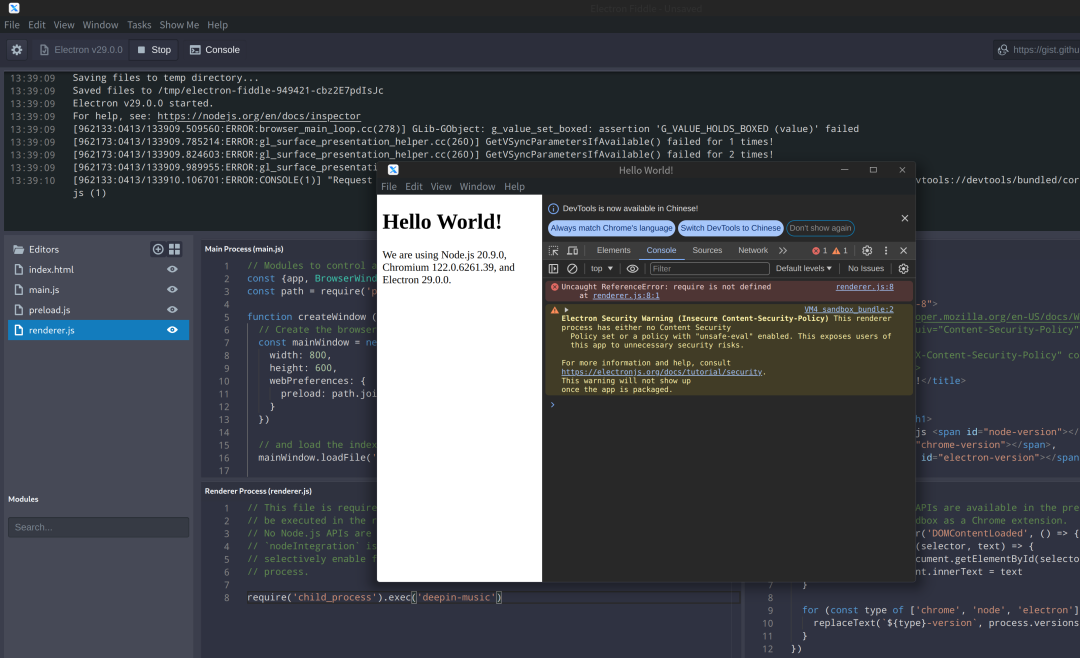1080x658 pixels.
Task: Expand more DevTools tabs chevron
Action: [x=782, y=251]
